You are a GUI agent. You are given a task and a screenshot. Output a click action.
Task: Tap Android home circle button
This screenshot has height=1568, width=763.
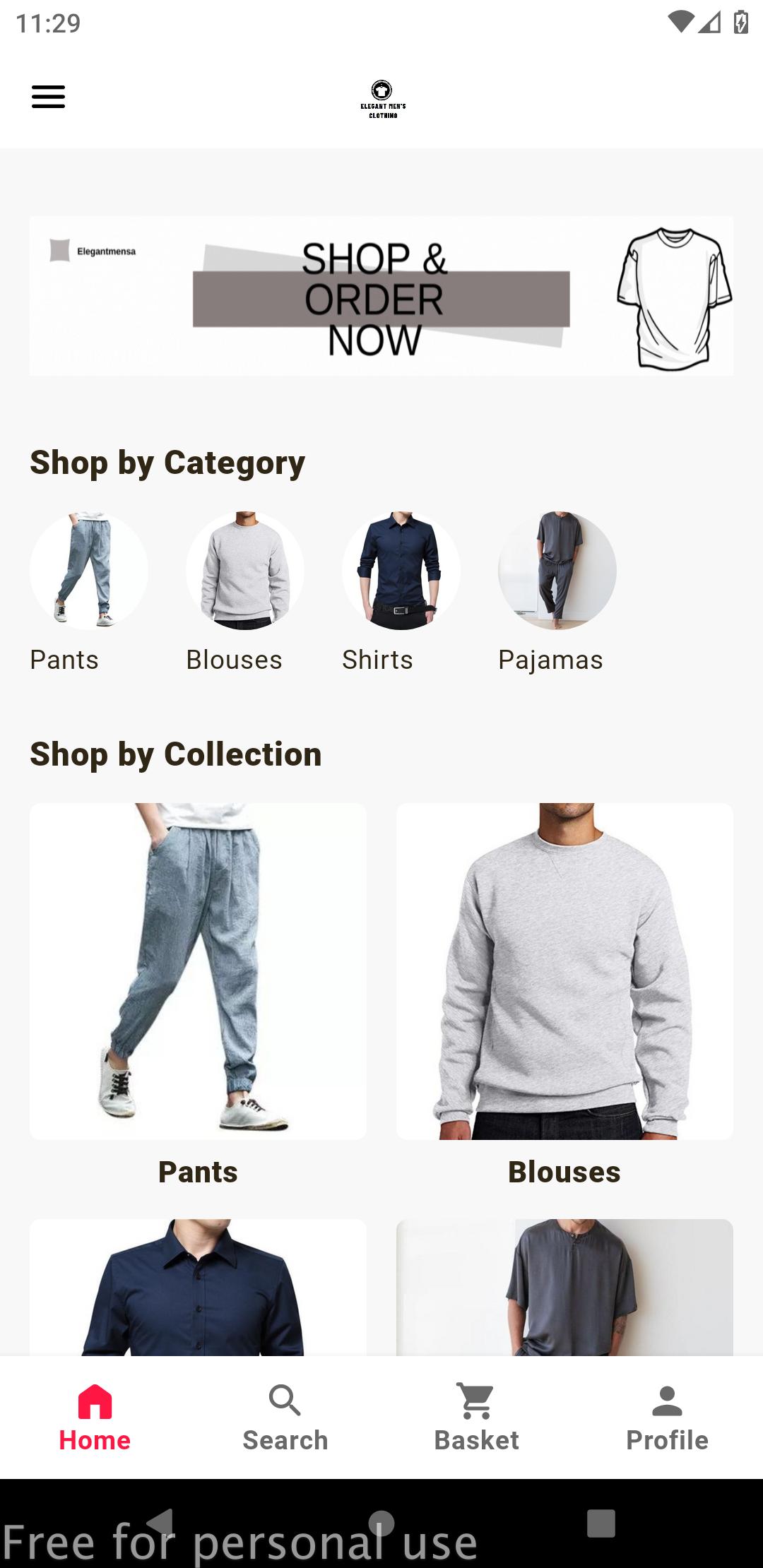(x=381, y=1523)
